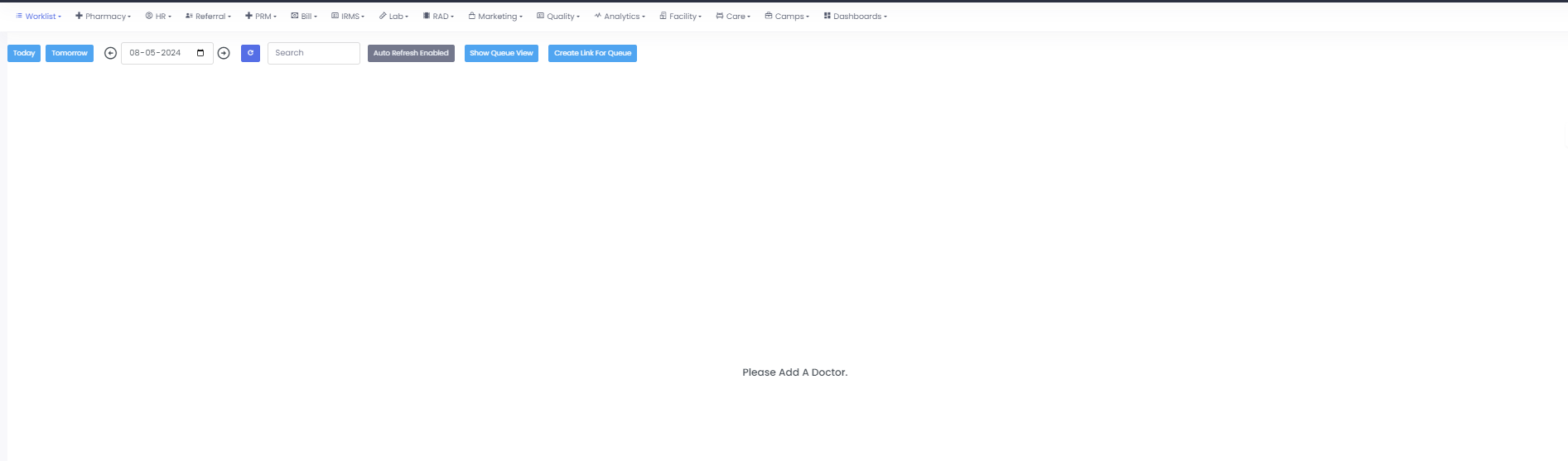Open the Camps menu
The width and height of the screenshot is (1568, 461).
click(787, 17)
